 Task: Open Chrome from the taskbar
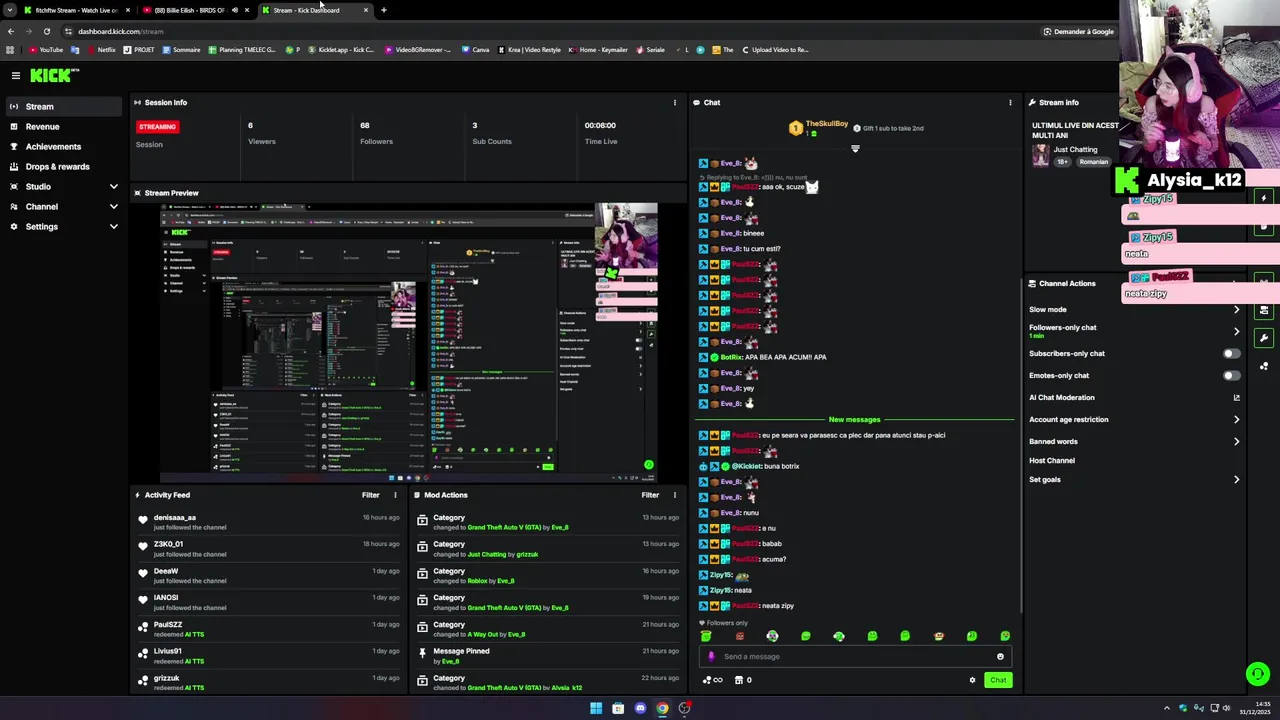pos(662,708)
